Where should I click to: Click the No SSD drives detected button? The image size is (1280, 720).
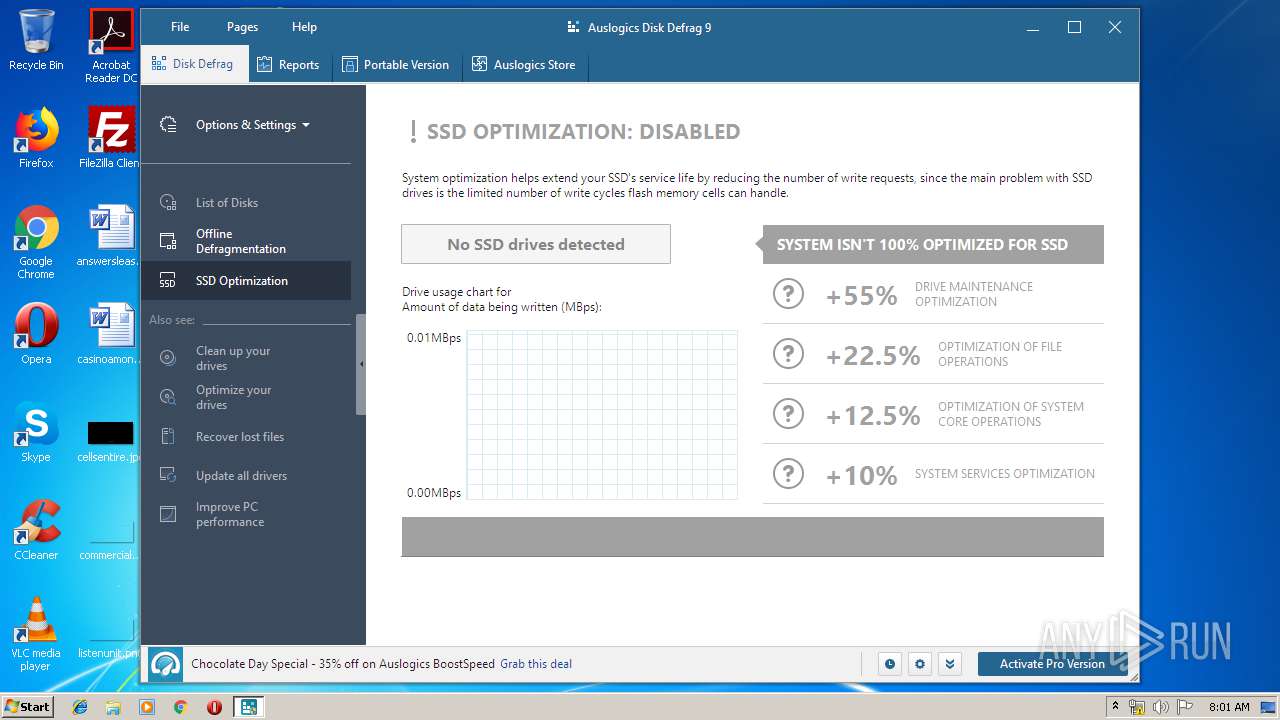pyautogui.click(x=536, y=244)
